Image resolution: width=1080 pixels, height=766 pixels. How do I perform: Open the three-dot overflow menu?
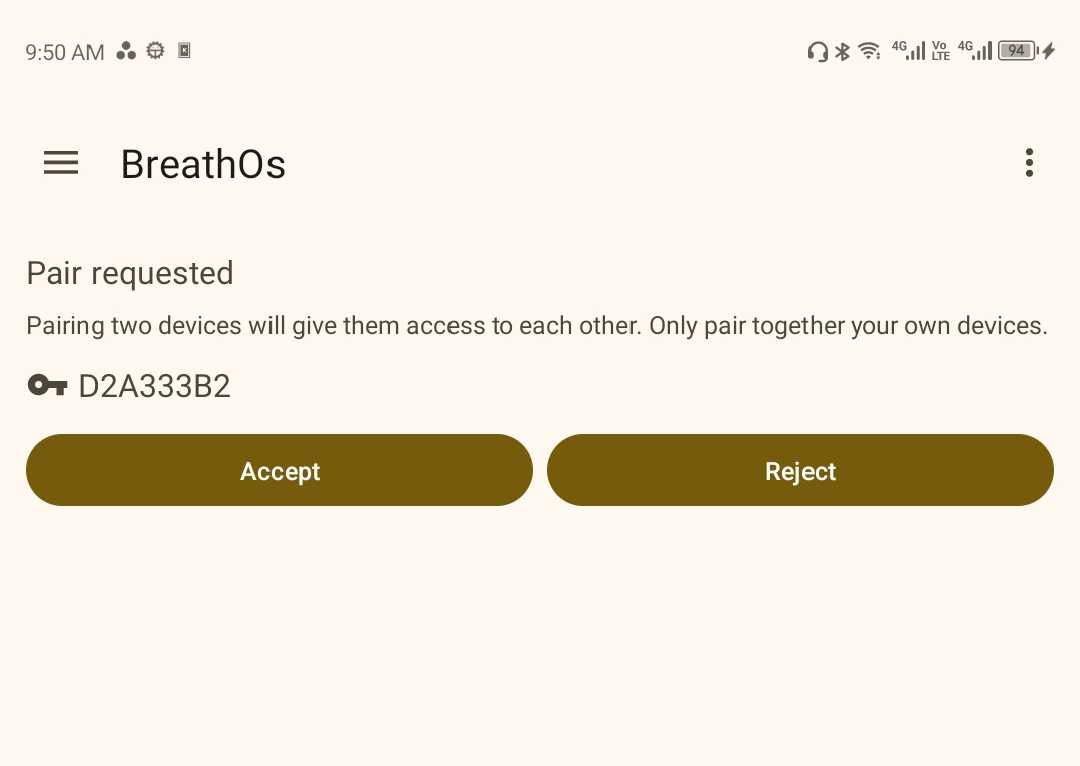coord(1029,162)
